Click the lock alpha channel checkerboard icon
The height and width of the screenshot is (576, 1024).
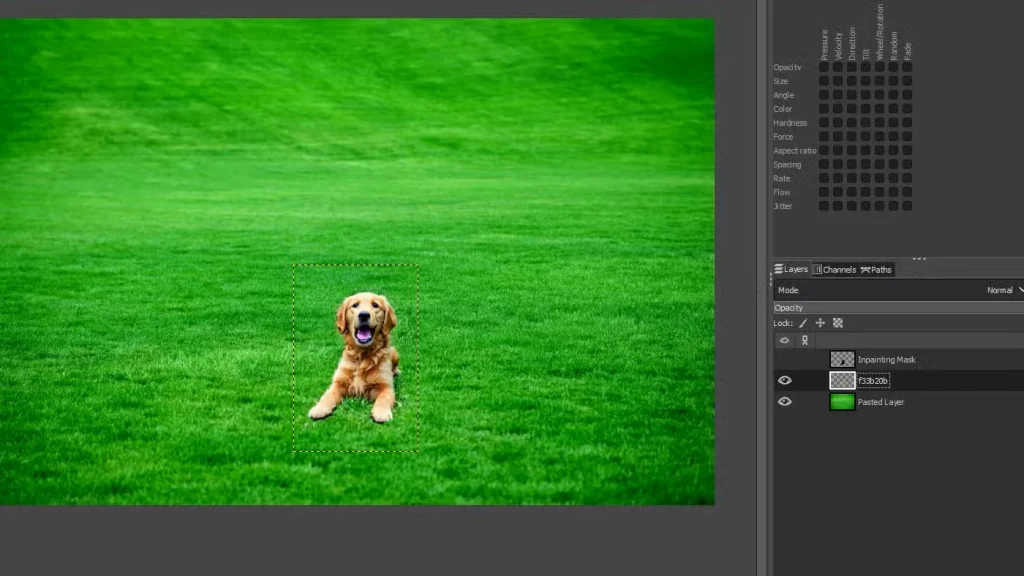[x=838, y=324]
